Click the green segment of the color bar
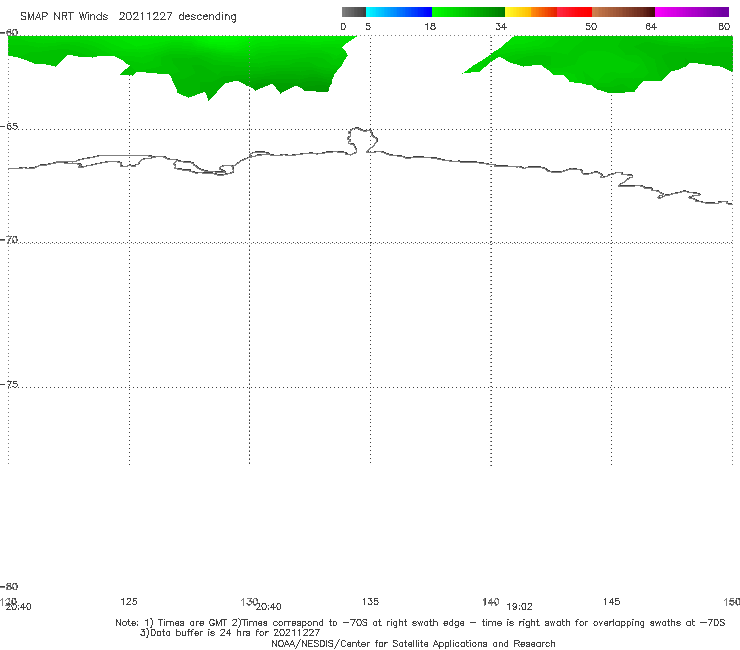This screenshot has width=740, height=650. coord(468,12)
